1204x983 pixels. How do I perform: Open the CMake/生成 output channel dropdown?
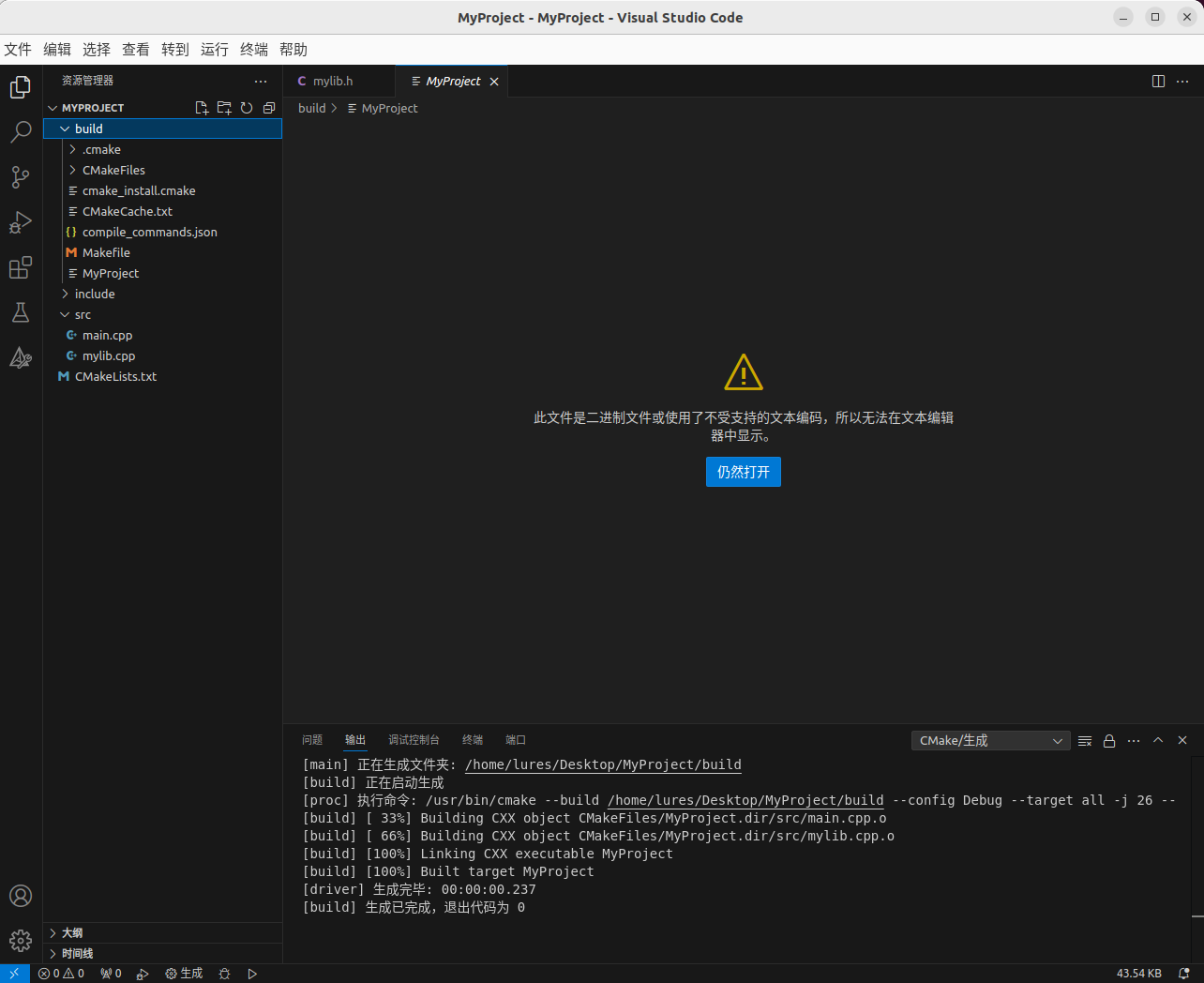pyautogui.click(x=990, y=740)
